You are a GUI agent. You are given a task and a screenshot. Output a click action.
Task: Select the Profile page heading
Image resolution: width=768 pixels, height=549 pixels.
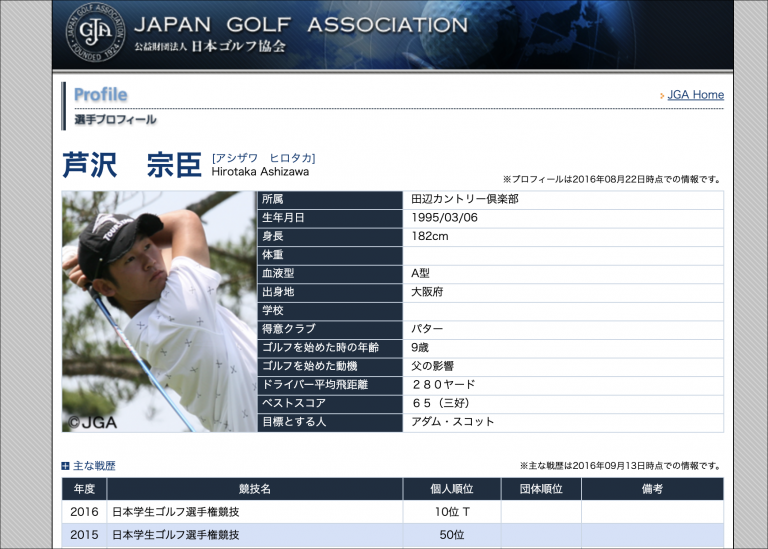(x=100, y=95)
